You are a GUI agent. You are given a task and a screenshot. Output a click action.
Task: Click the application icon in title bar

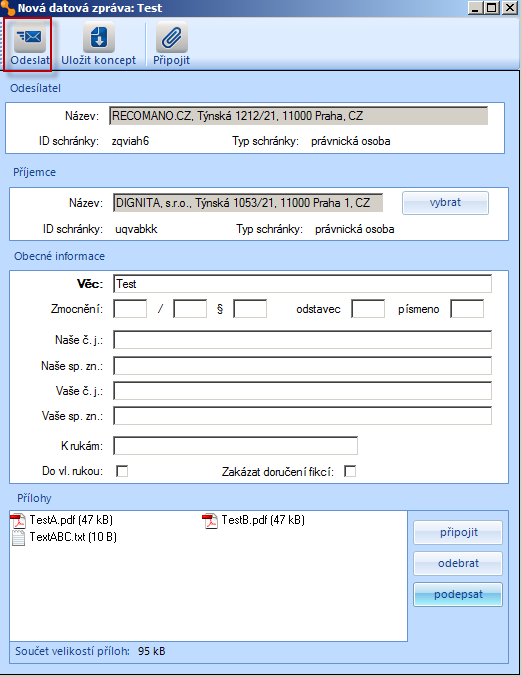pos(7,8)
